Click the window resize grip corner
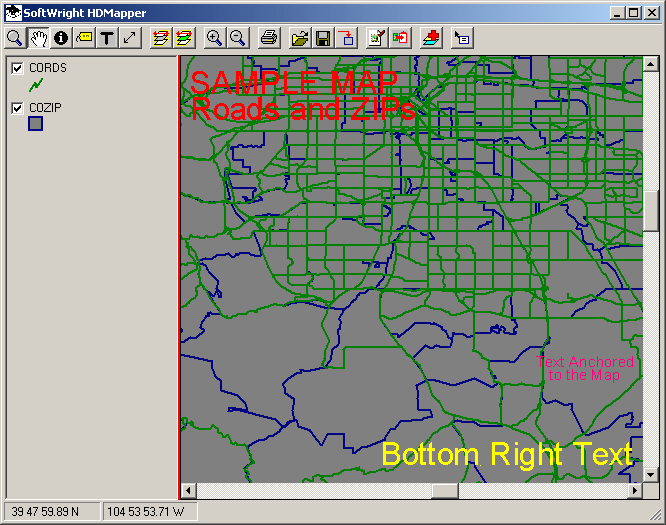 [657, 515]
